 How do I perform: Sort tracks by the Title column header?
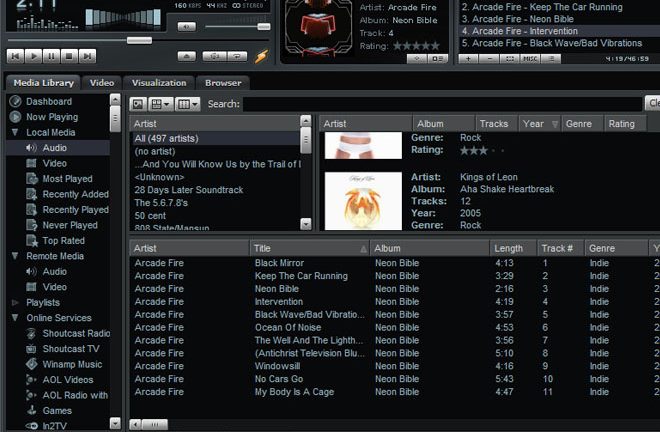click(x=309, y=248)
